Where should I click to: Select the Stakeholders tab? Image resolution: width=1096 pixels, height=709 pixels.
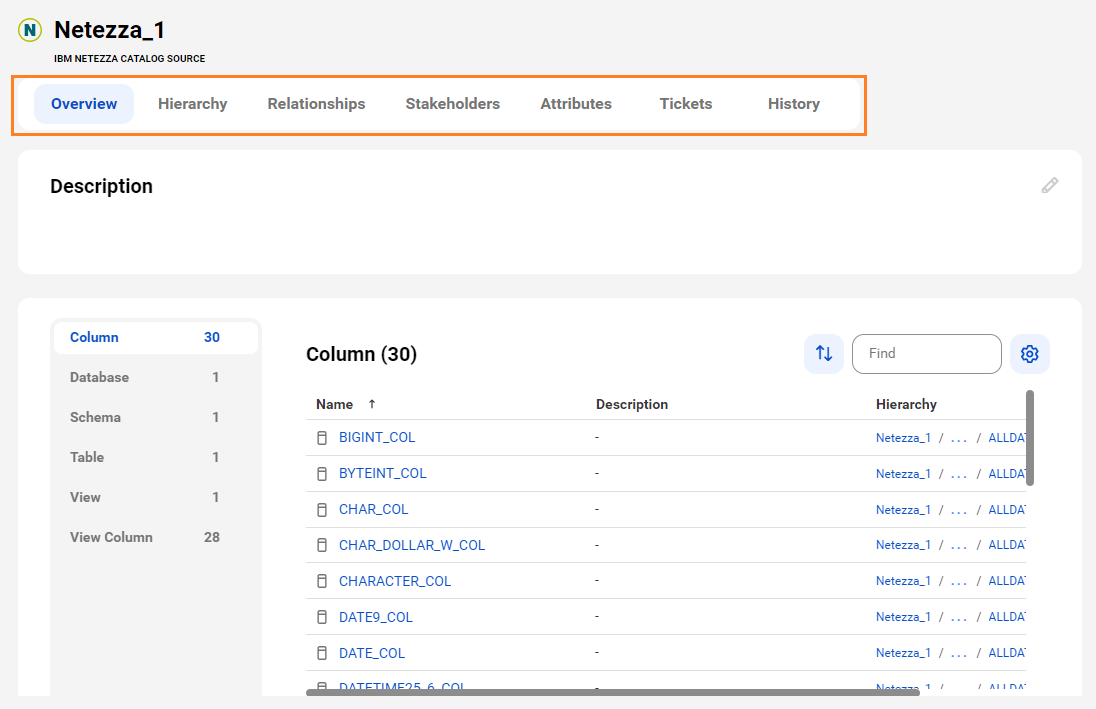point(452,104)
